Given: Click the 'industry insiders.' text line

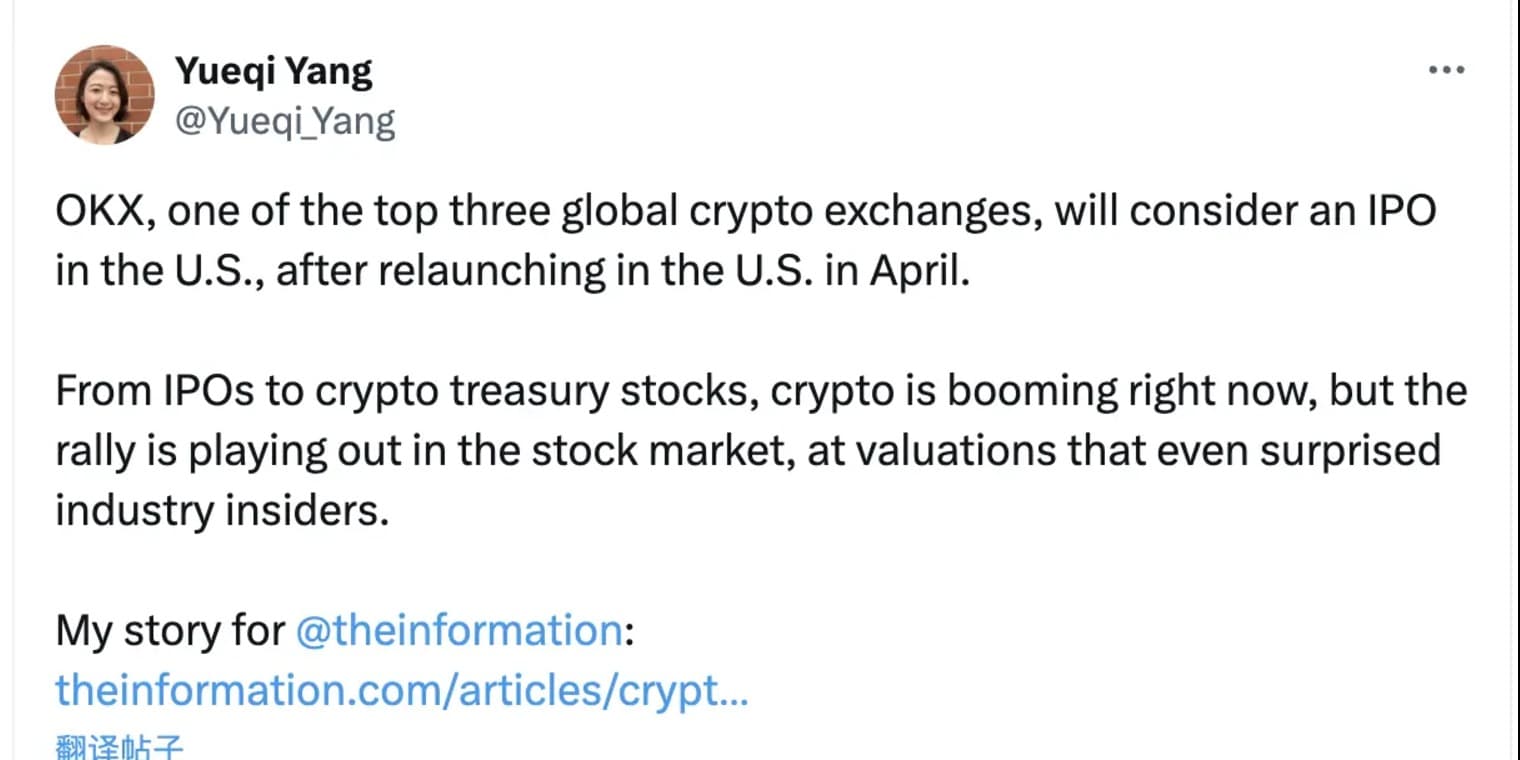Looking at the screenshot, I should coord(221,511).
